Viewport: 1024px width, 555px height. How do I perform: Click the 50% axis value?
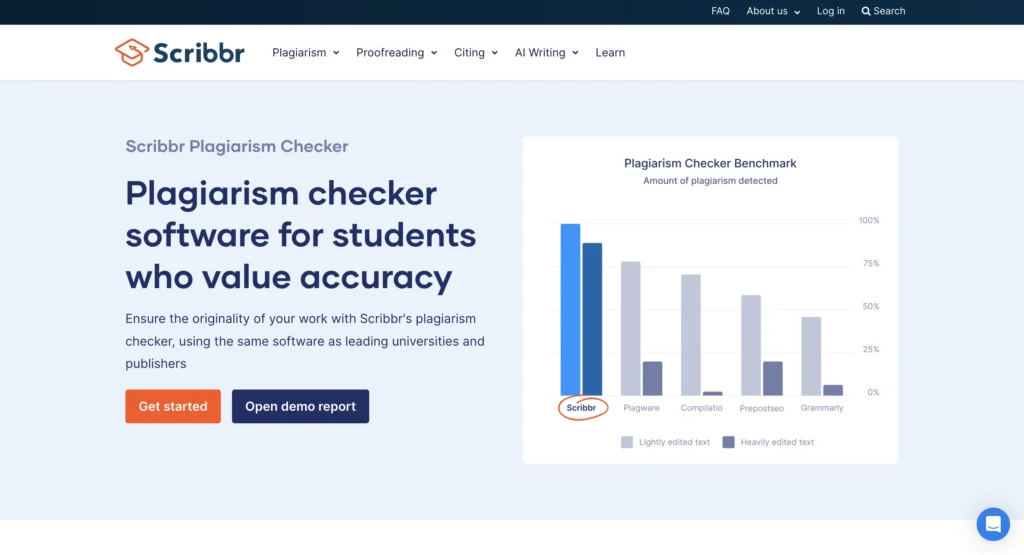coord(871,306)
